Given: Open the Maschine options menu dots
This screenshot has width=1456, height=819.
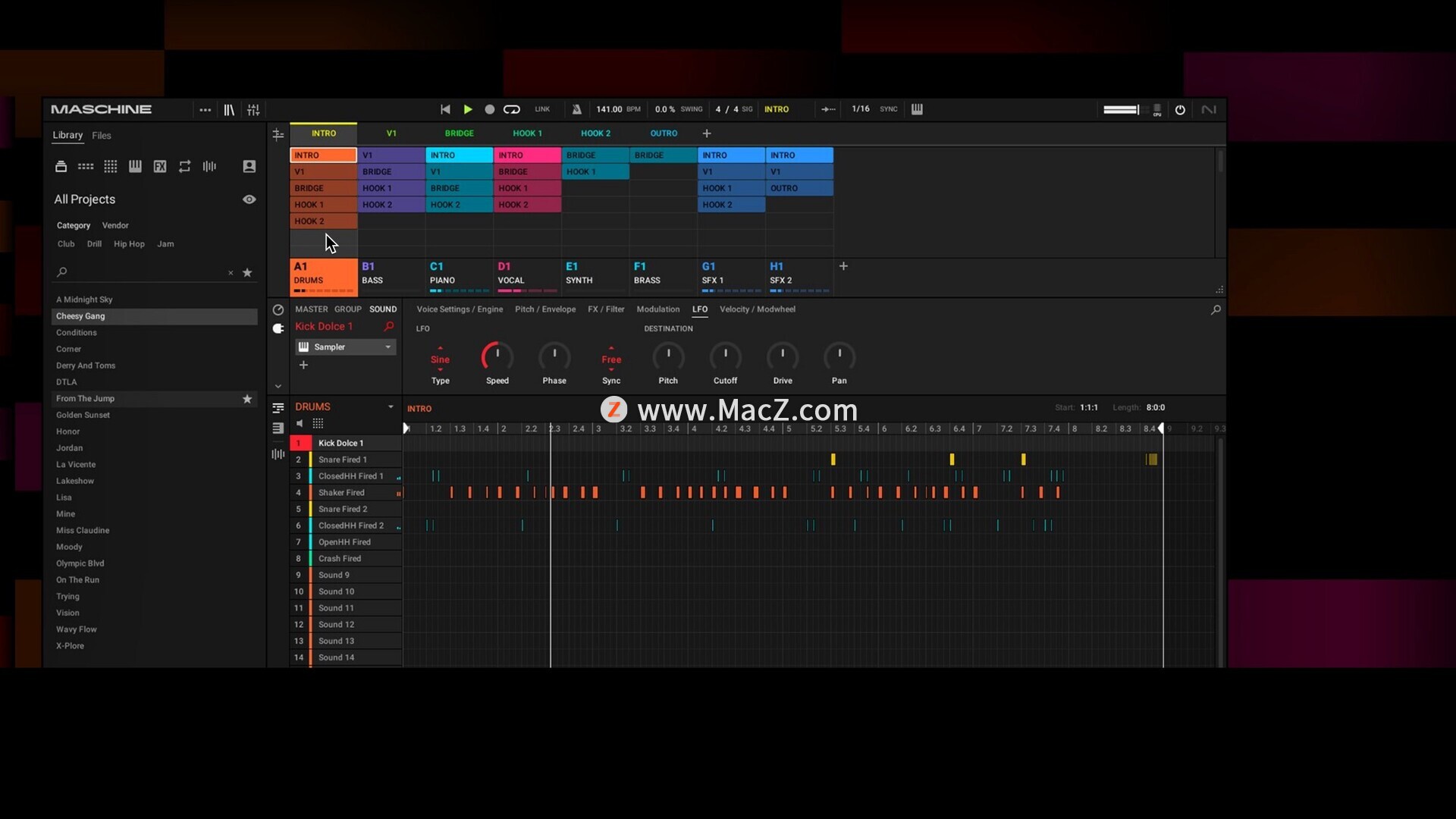Looking at the screenshot, I should point(205,110).
